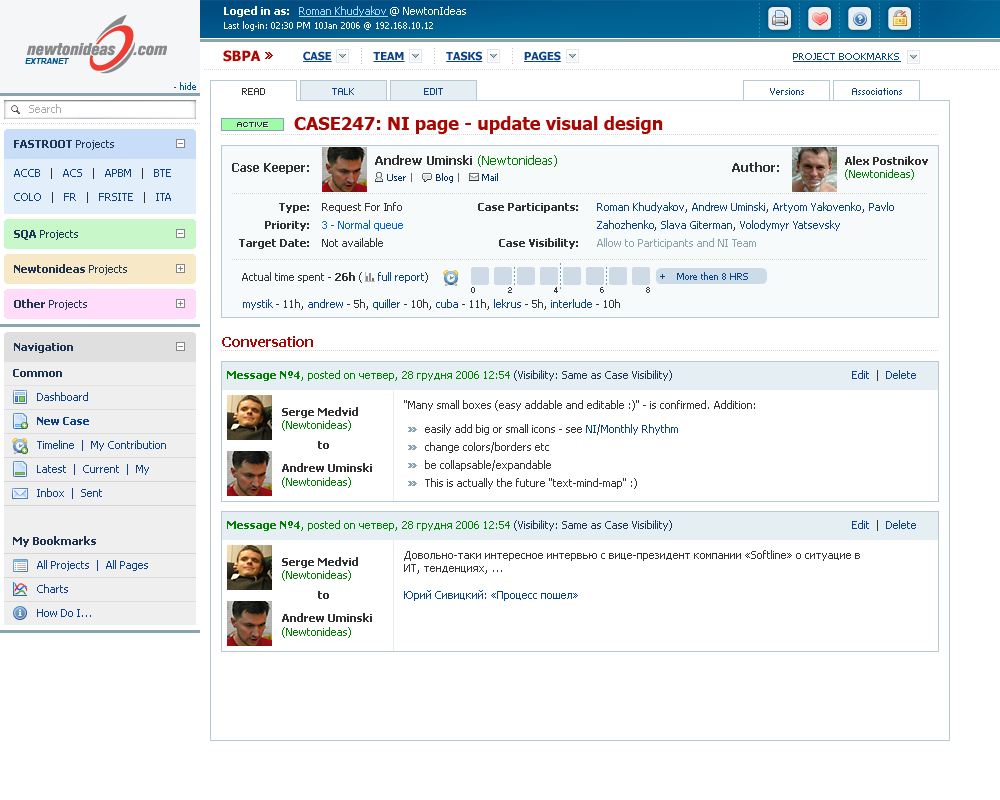Viewport: 1000px width, 800px height.
Task: Click the newtonideas.com Extranet logo
Action: (x=96, y=45)
